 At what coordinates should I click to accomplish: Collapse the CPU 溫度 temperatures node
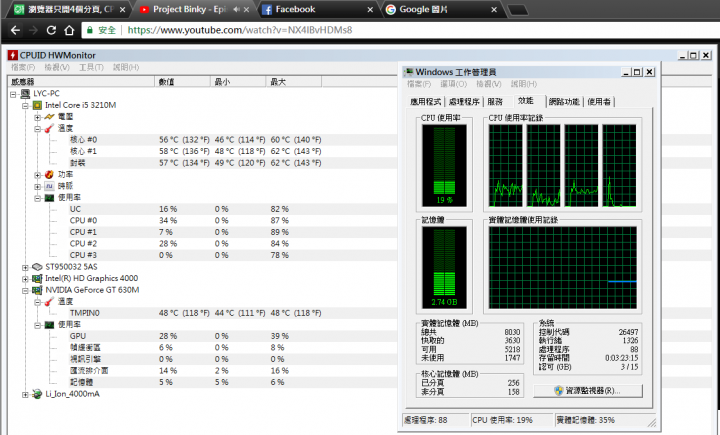[x=38, y=129]
